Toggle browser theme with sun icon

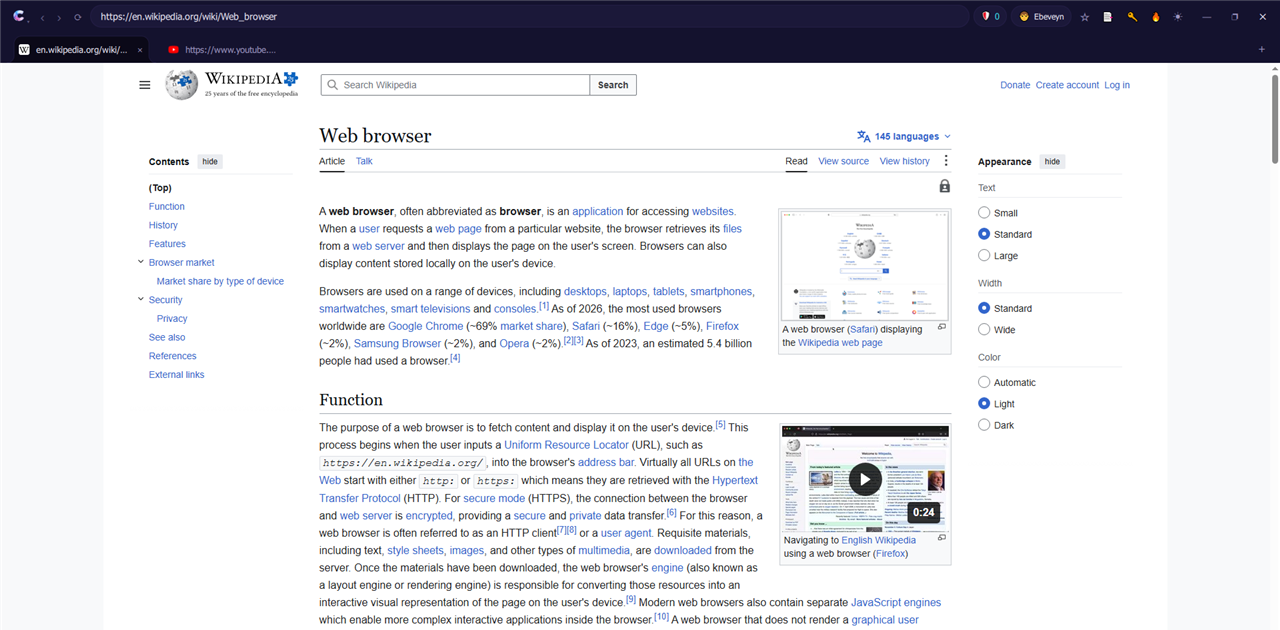click(1178, 17)
